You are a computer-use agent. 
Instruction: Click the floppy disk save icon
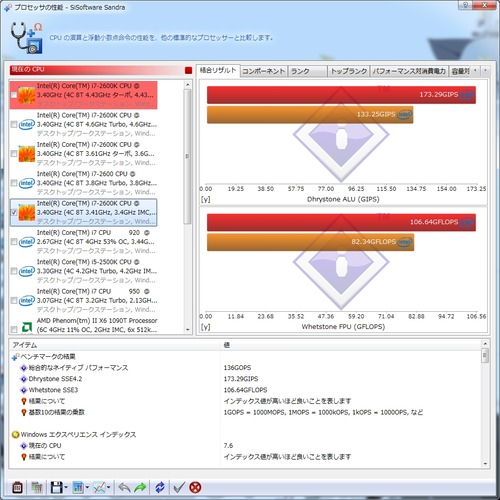(x=56, y=488)
